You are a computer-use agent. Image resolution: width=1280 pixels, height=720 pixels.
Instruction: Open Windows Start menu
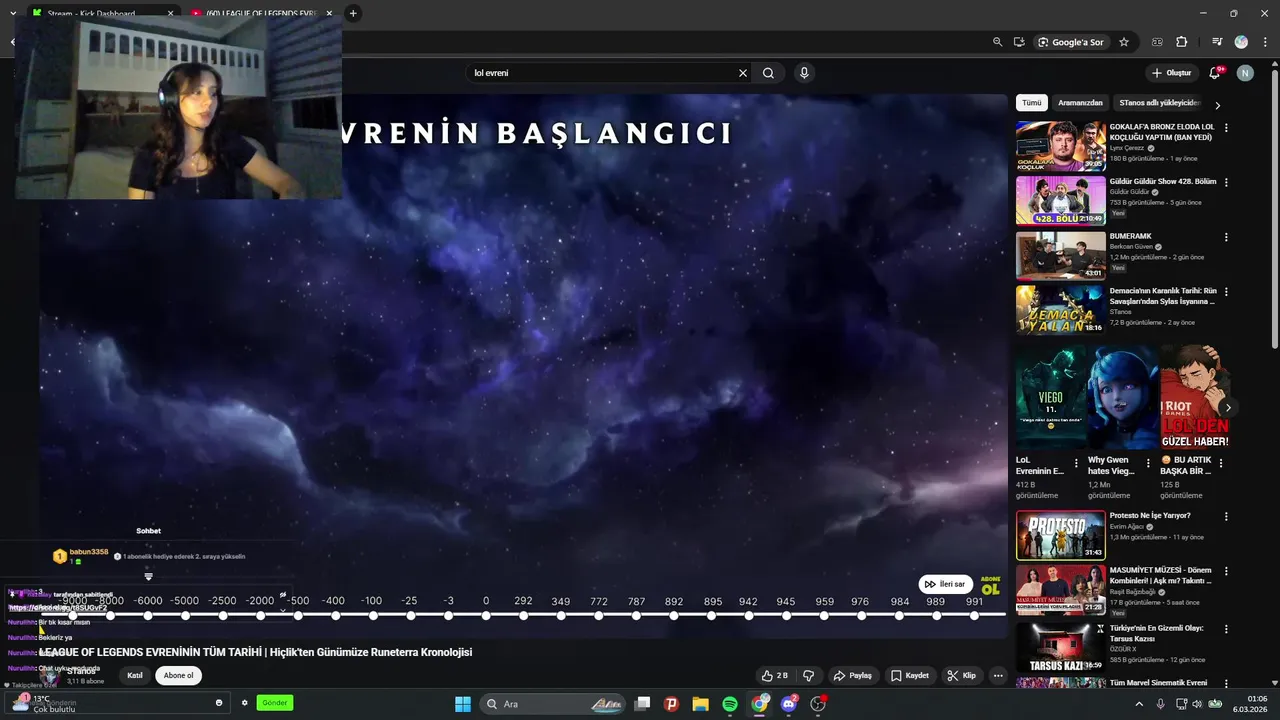coord(463,704)
